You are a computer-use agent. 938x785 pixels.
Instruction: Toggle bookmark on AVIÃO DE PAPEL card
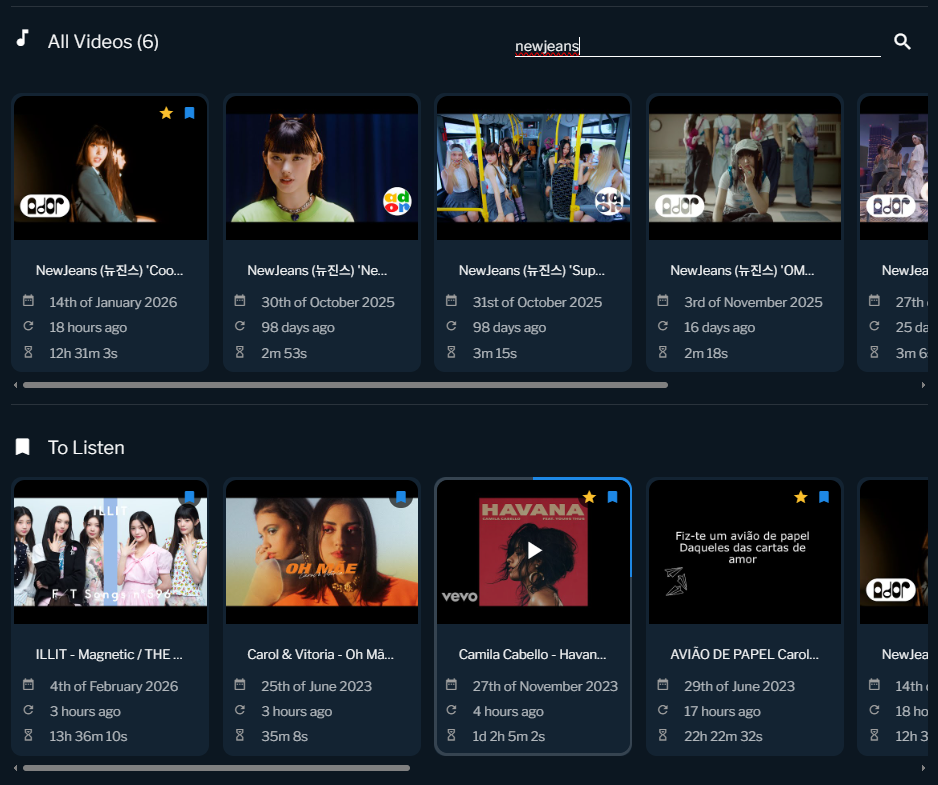(824, 497)
